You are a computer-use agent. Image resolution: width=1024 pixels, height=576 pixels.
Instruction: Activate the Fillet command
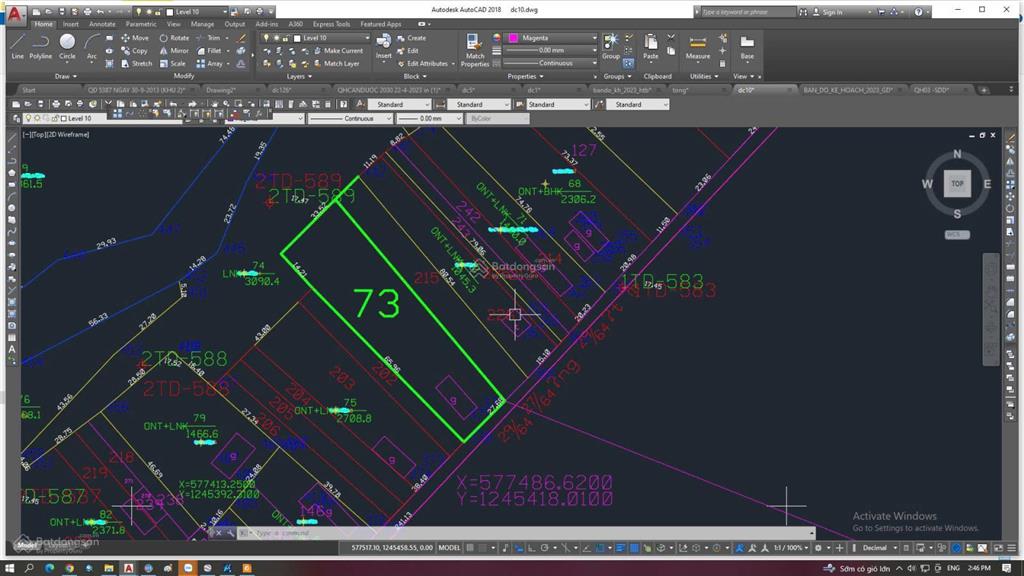(x=209, y=50)
